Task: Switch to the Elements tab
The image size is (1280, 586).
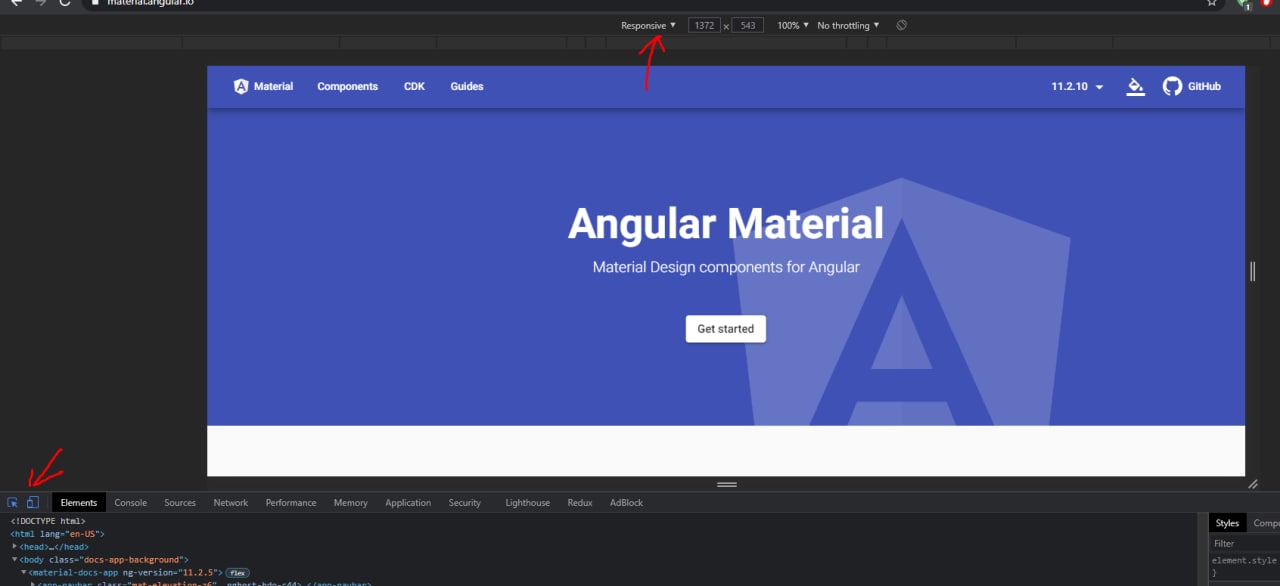Action: coord(78,502)
